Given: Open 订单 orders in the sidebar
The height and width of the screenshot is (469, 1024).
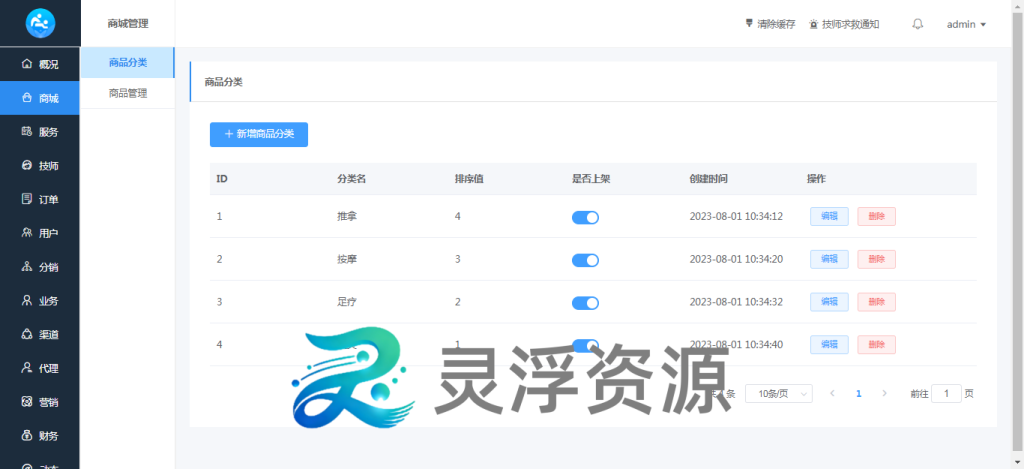Looking at the screenshot, I should [x=40, y=199].
